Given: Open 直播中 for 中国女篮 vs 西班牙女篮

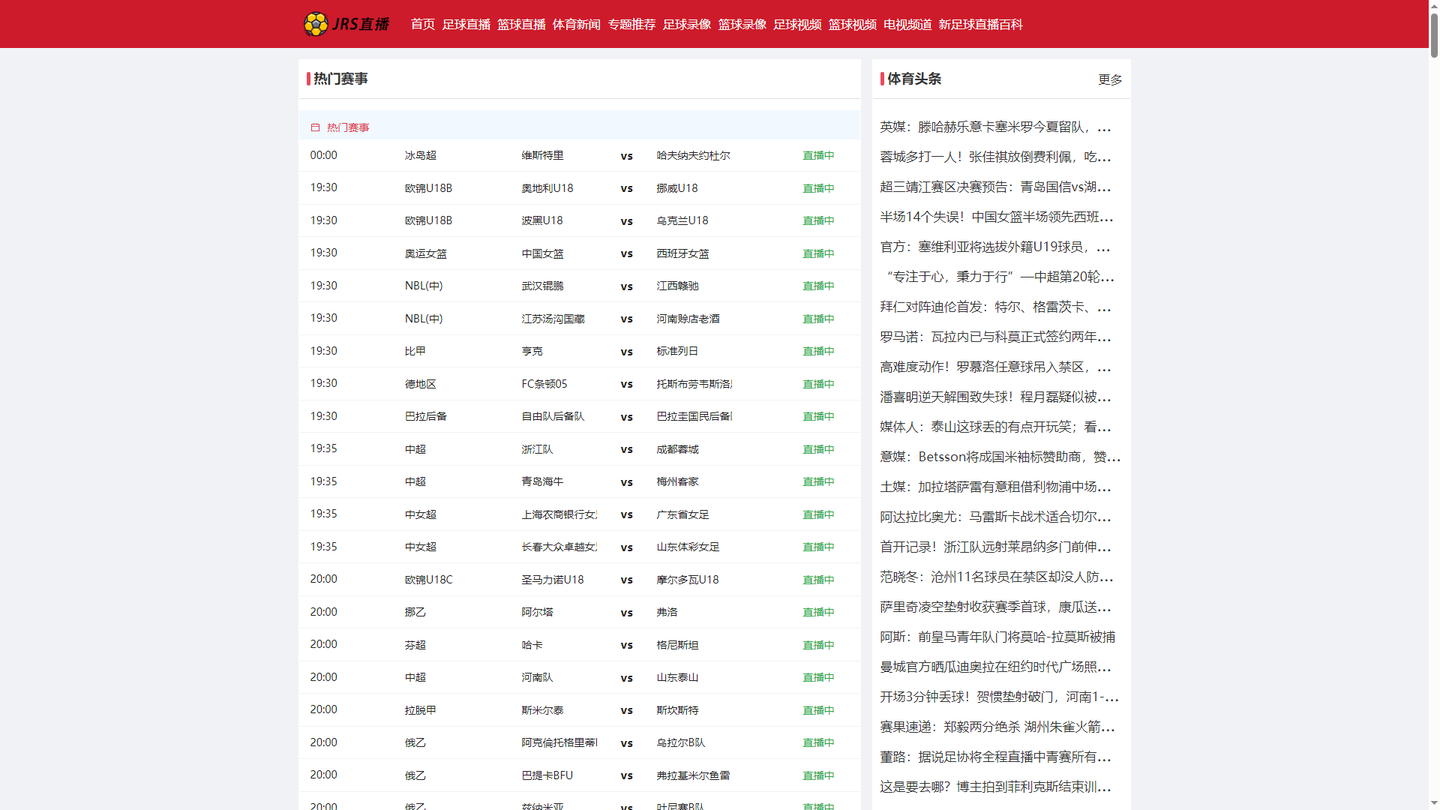Looking at the screenshot, I should pyautogui.click(x=818, y=254).
